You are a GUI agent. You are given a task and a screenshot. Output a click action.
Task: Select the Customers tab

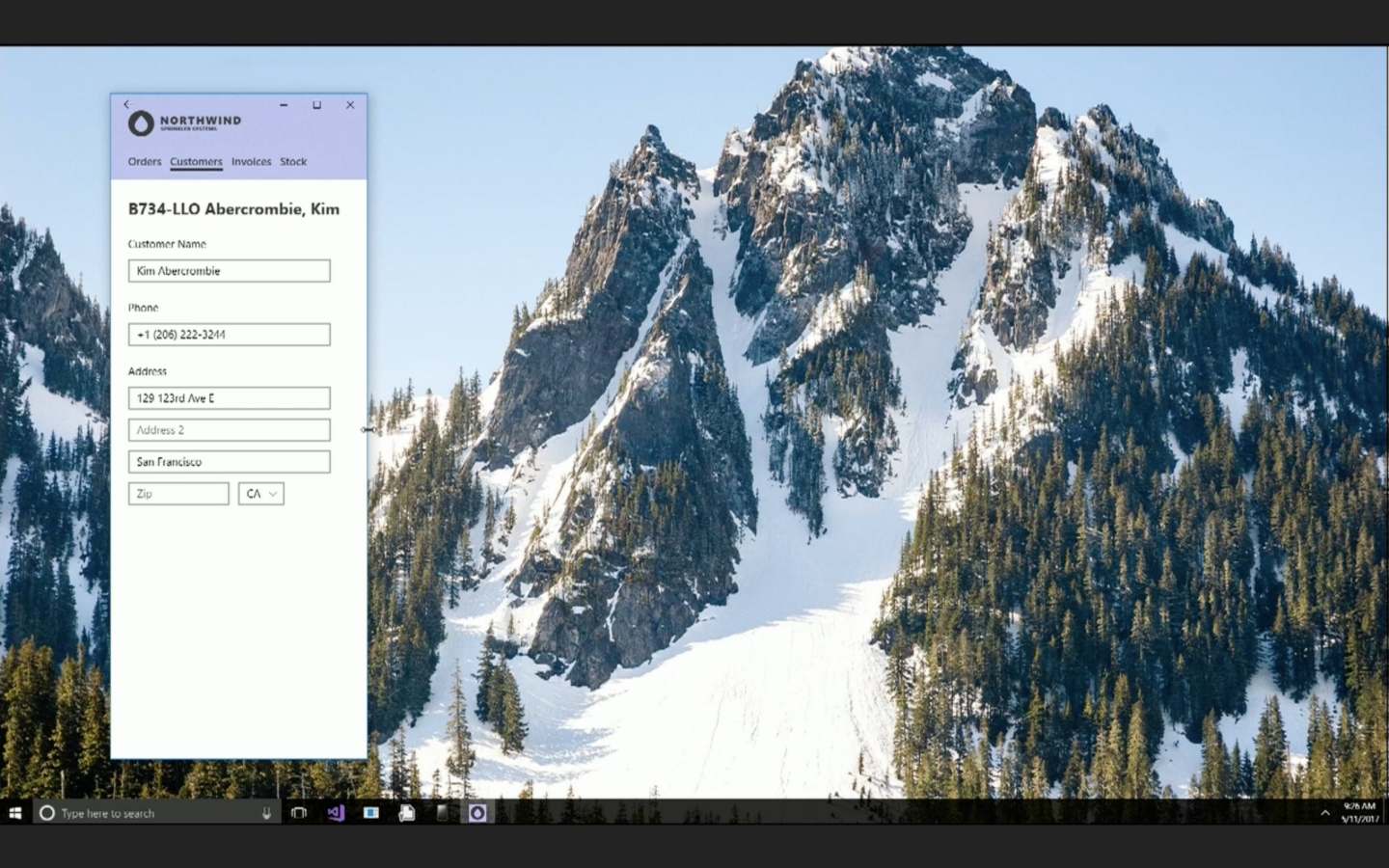(x=196, y=162)
